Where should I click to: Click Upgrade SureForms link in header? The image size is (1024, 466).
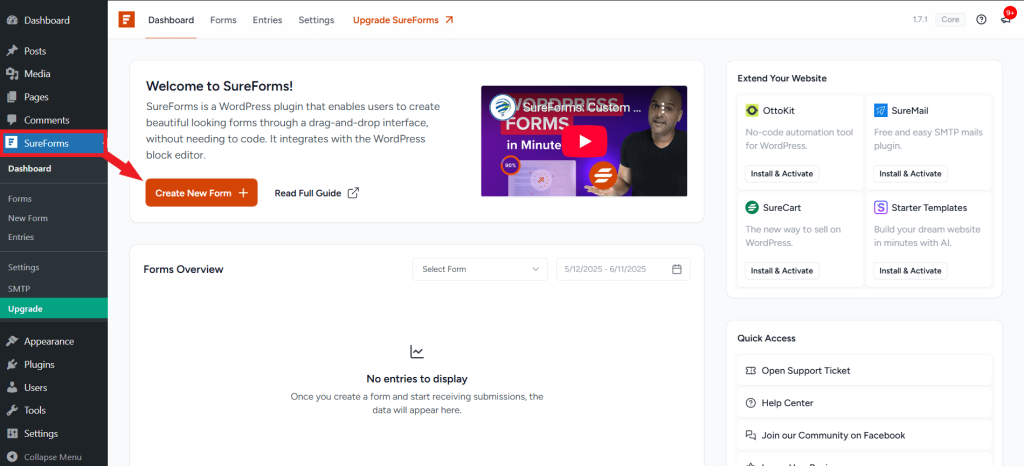click(403, 20)
